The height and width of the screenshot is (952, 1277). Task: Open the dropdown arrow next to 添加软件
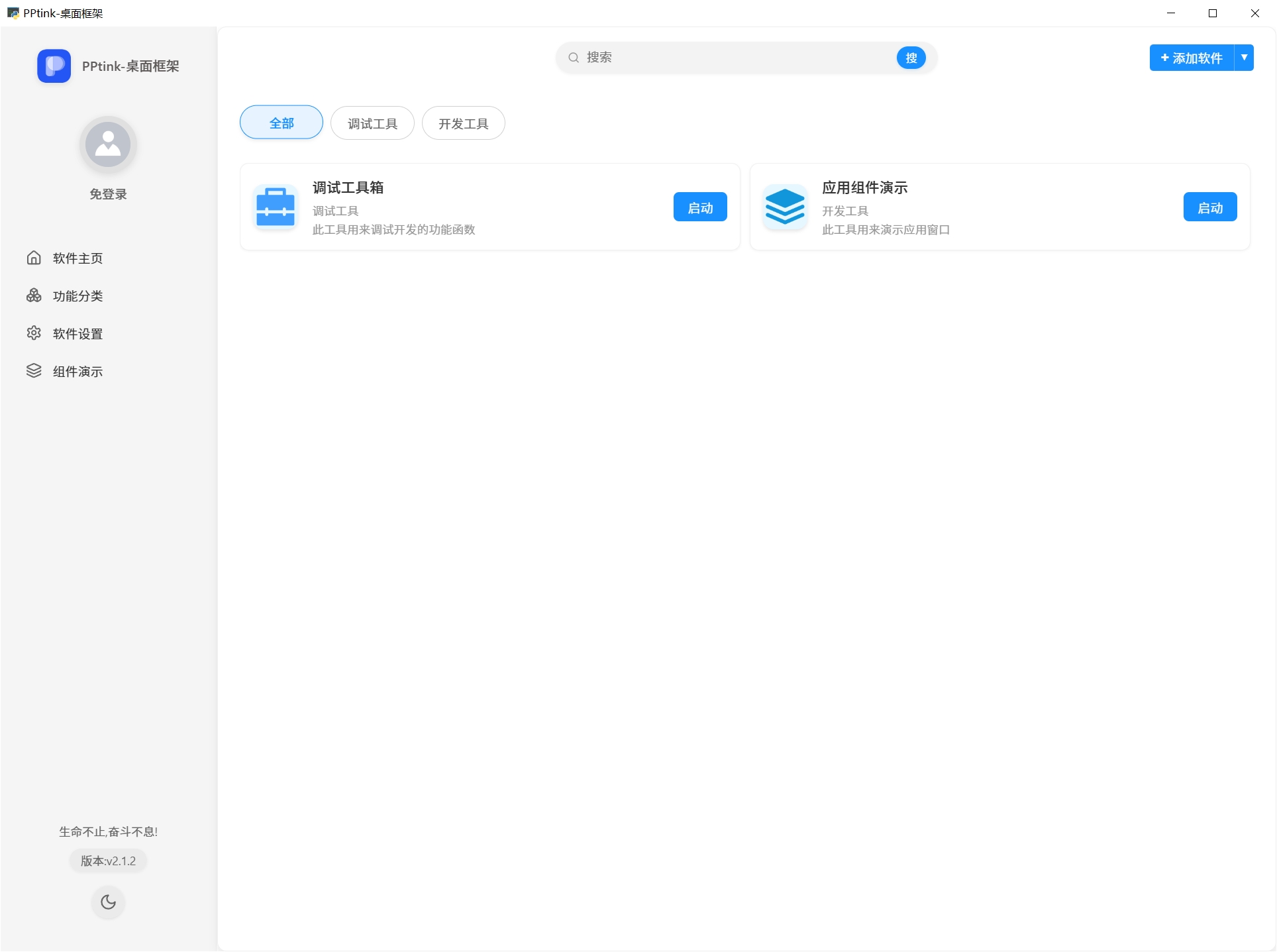[1245, 58]
